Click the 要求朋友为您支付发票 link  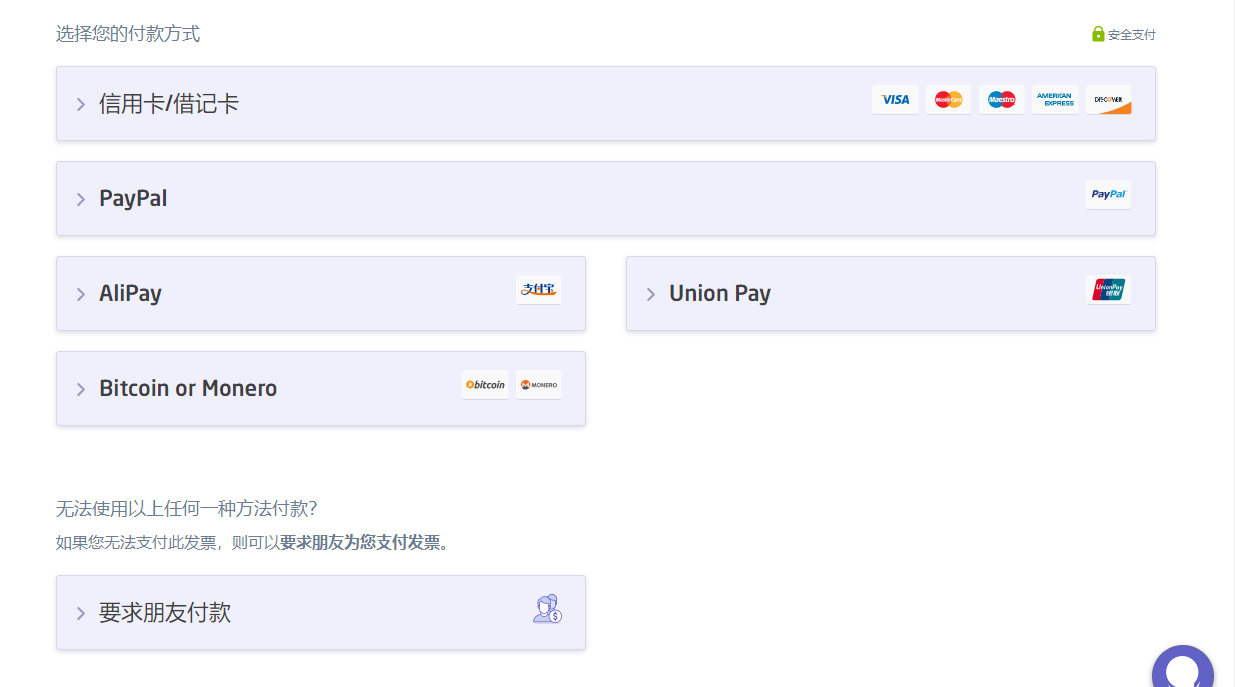coord(364,543)
